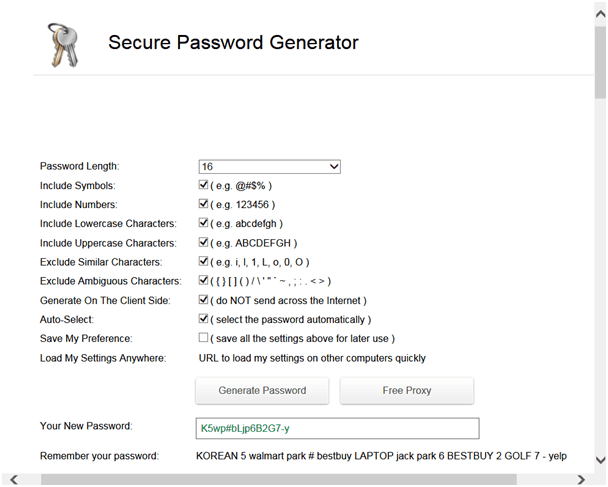The height and width of the screenshot is (487, 608).
Task: Click the Free Proxy button
Action: (407, 390)
